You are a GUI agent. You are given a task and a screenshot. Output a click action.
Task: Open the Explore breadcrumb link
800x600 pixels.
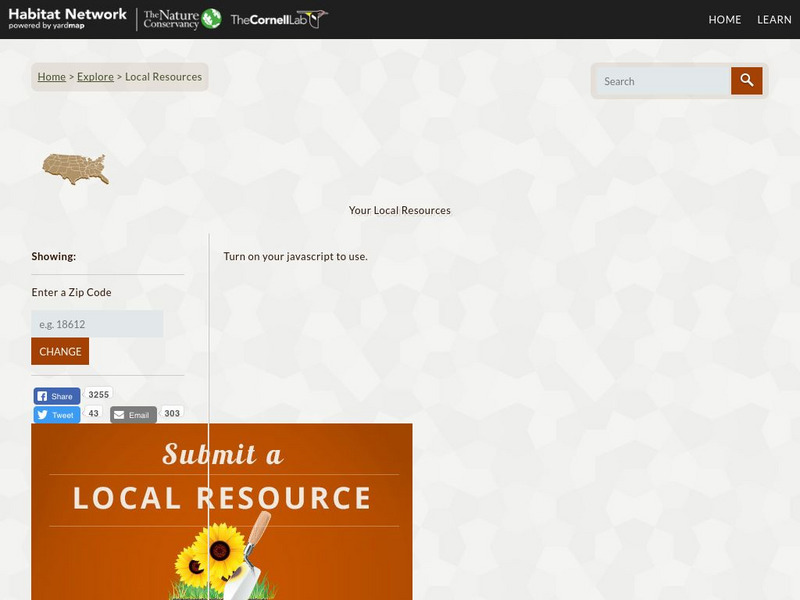coord(95,76)
